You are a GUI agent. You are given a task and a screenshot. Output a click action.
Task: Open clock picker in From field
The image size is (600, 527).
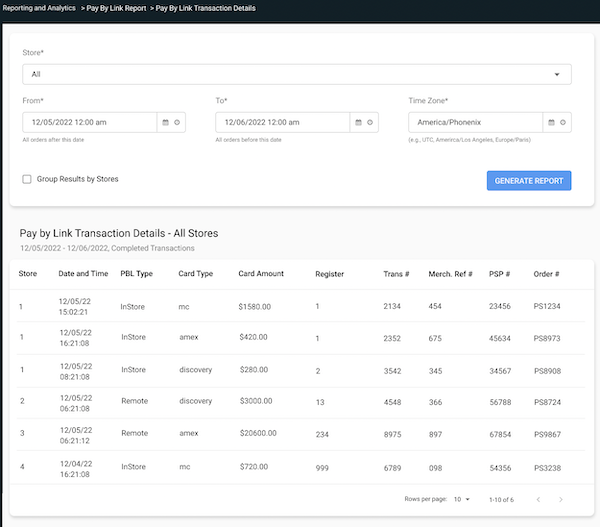click(x=177, y=122)
